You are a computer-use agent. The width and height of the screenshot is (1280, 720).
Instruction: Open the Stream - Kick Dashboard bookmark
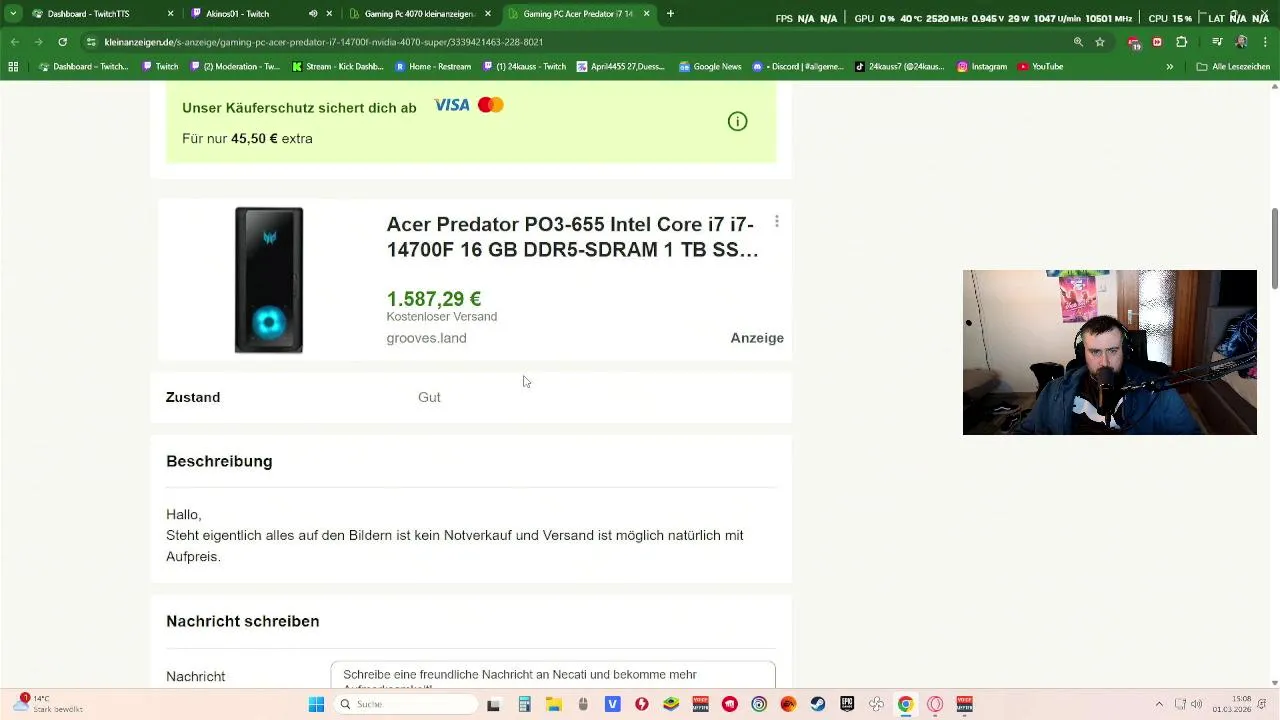pyautogui.click(x=338, y=67)
